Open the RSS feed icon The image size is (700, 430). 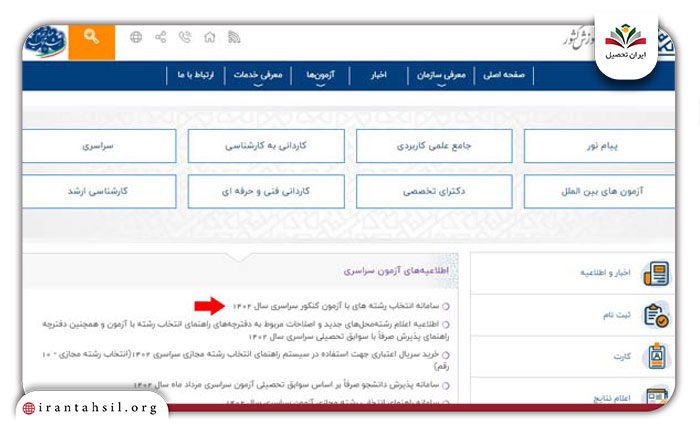234,37
